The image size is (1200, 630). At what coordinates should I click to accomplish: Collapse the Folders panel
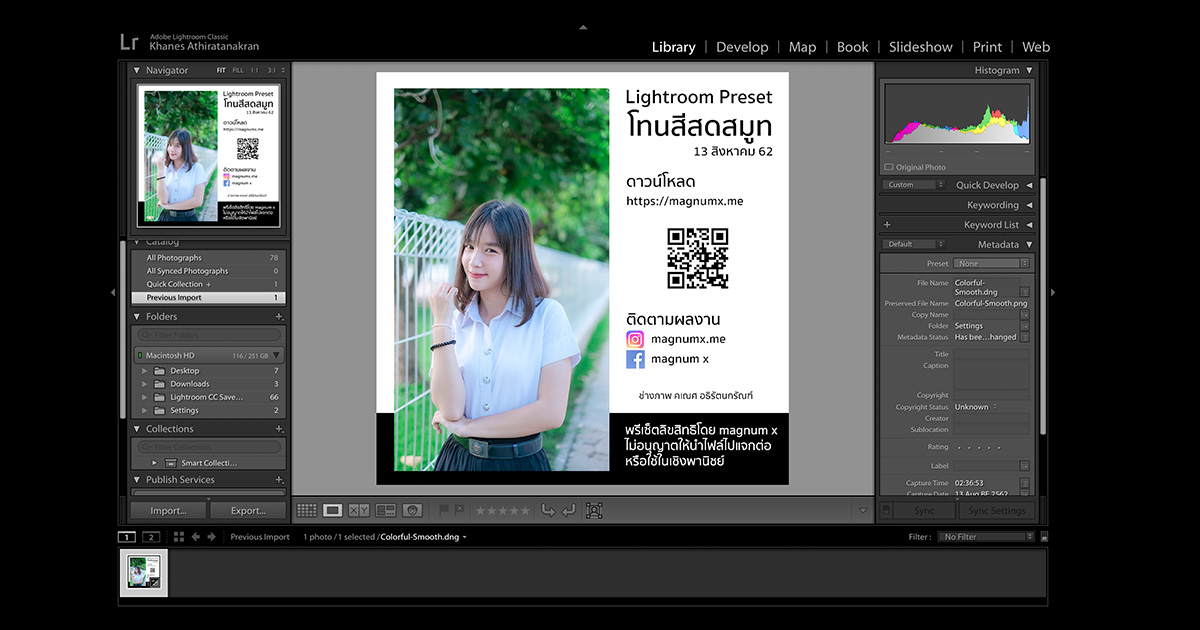[137, 316]
